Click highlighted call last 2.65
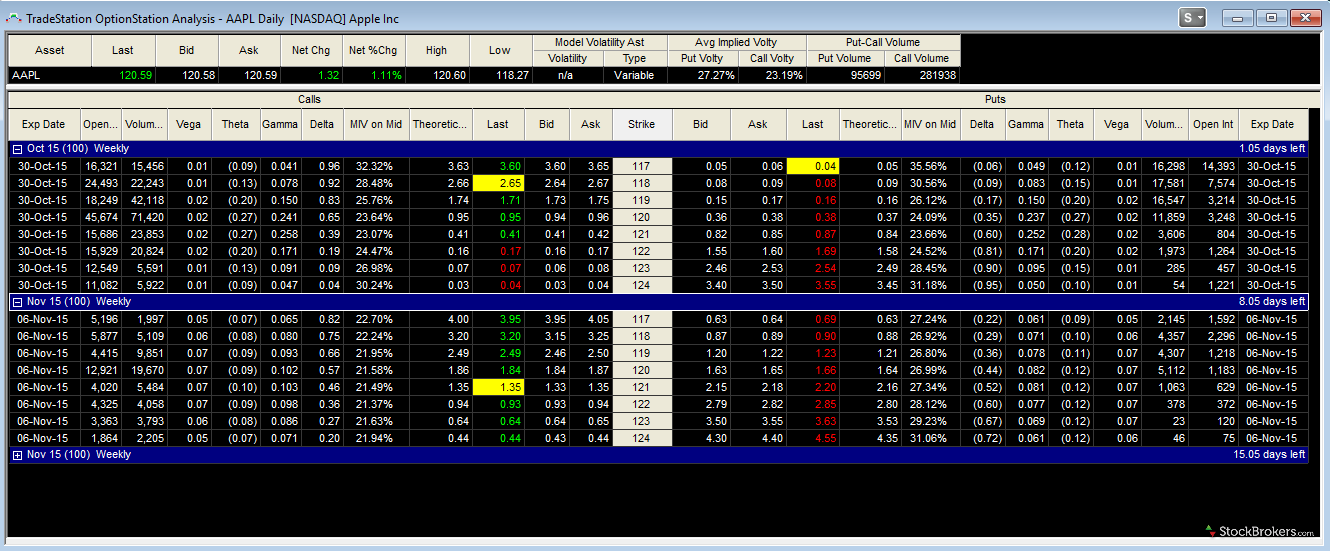Viewport: 1330px width, 551px height. (497, 183)
